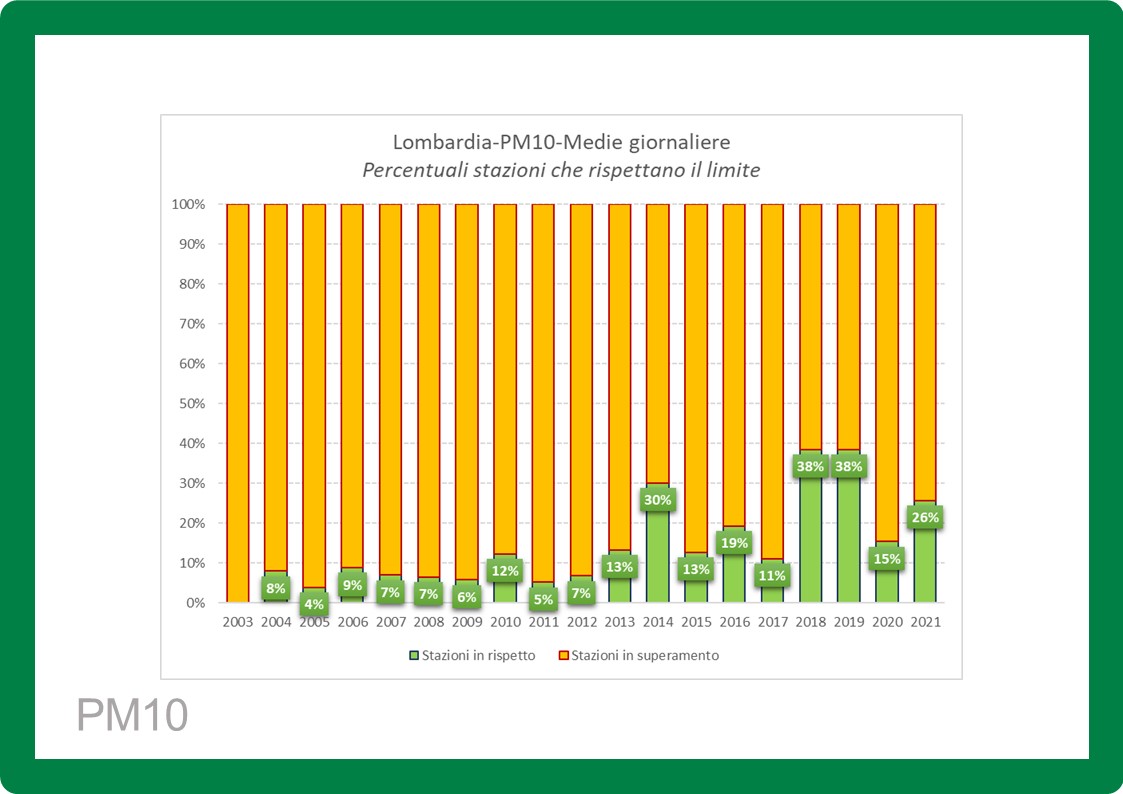1123x794 pixels.
Task: Select the 'Stazioni in rispetto' legend label
Action: (x=476, y=656)
